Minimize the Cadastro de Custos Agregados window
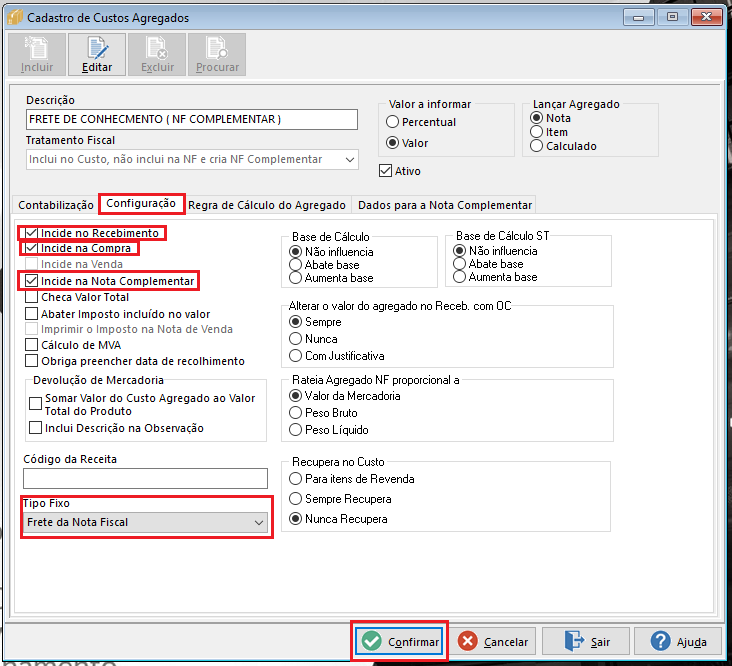 click(638, 18)
